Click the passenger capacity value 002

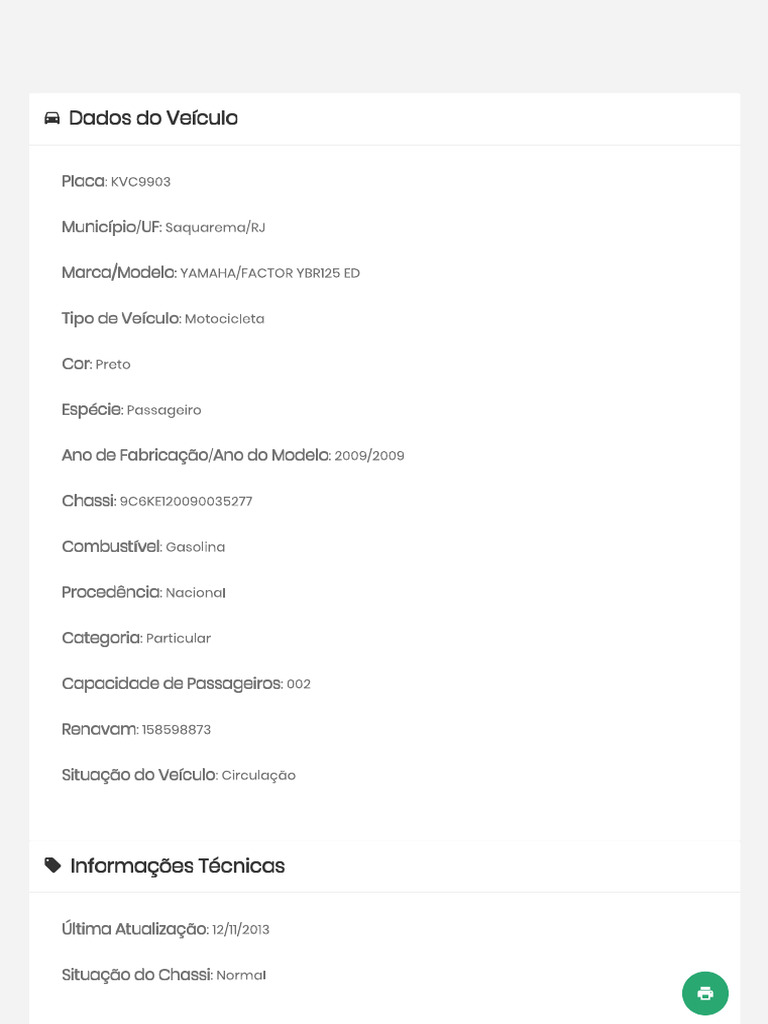click(298, 685)
